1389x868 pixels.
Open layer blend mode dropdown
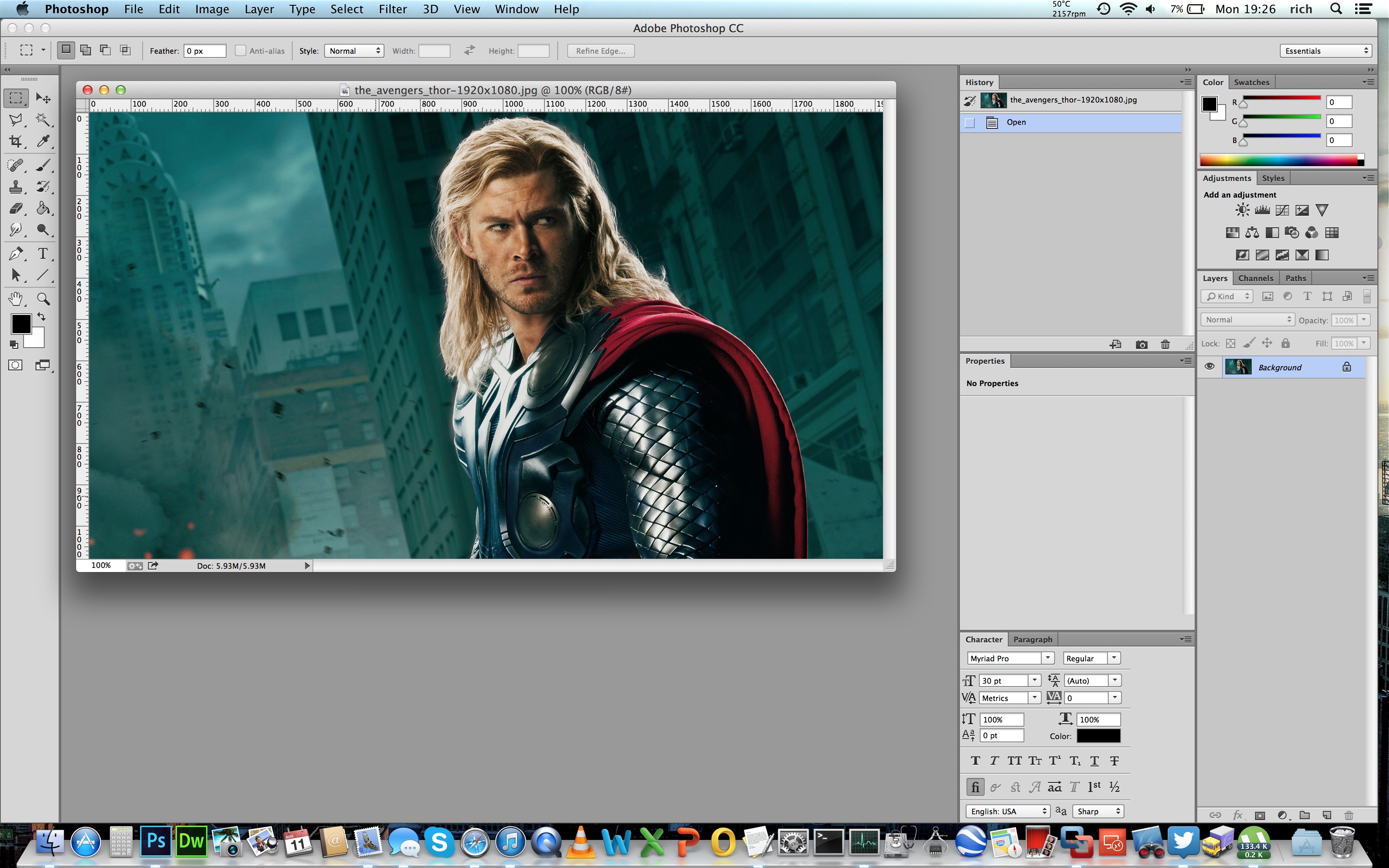point(1247,320)
